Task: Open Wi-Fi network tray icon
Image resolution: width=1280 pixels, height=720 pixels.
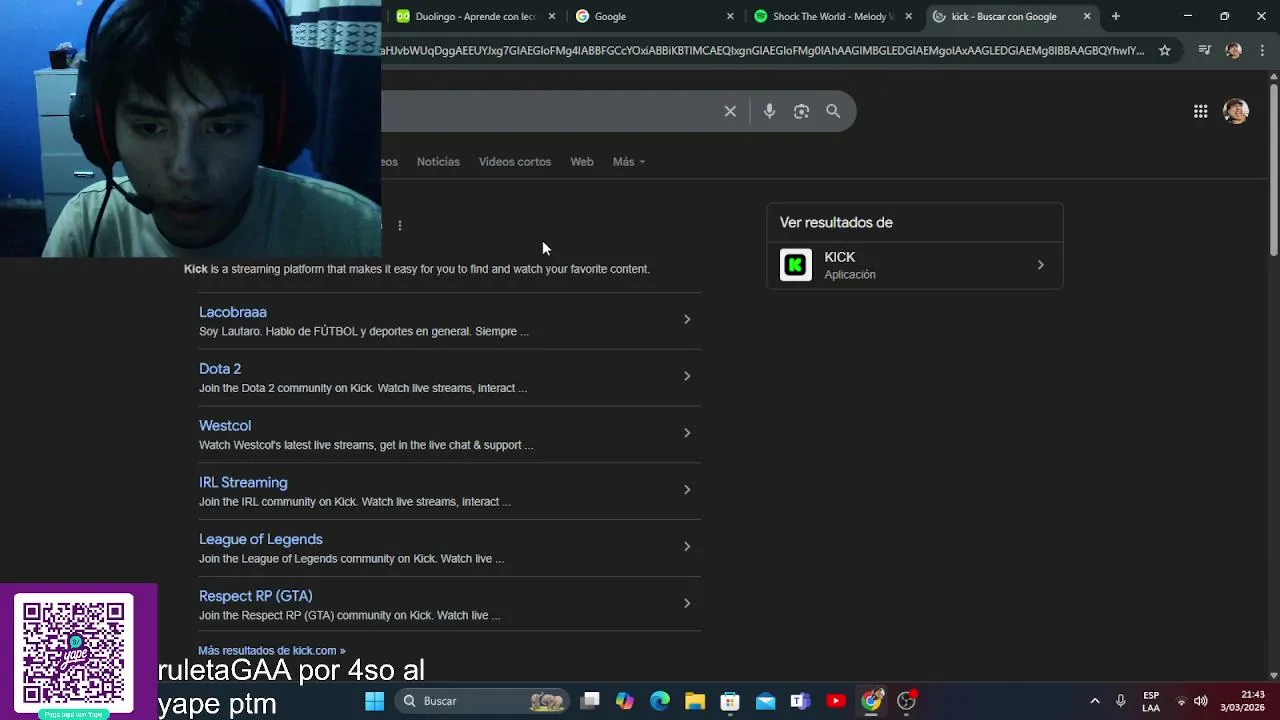Action: pyautogui.click(x=1181, y=701)
